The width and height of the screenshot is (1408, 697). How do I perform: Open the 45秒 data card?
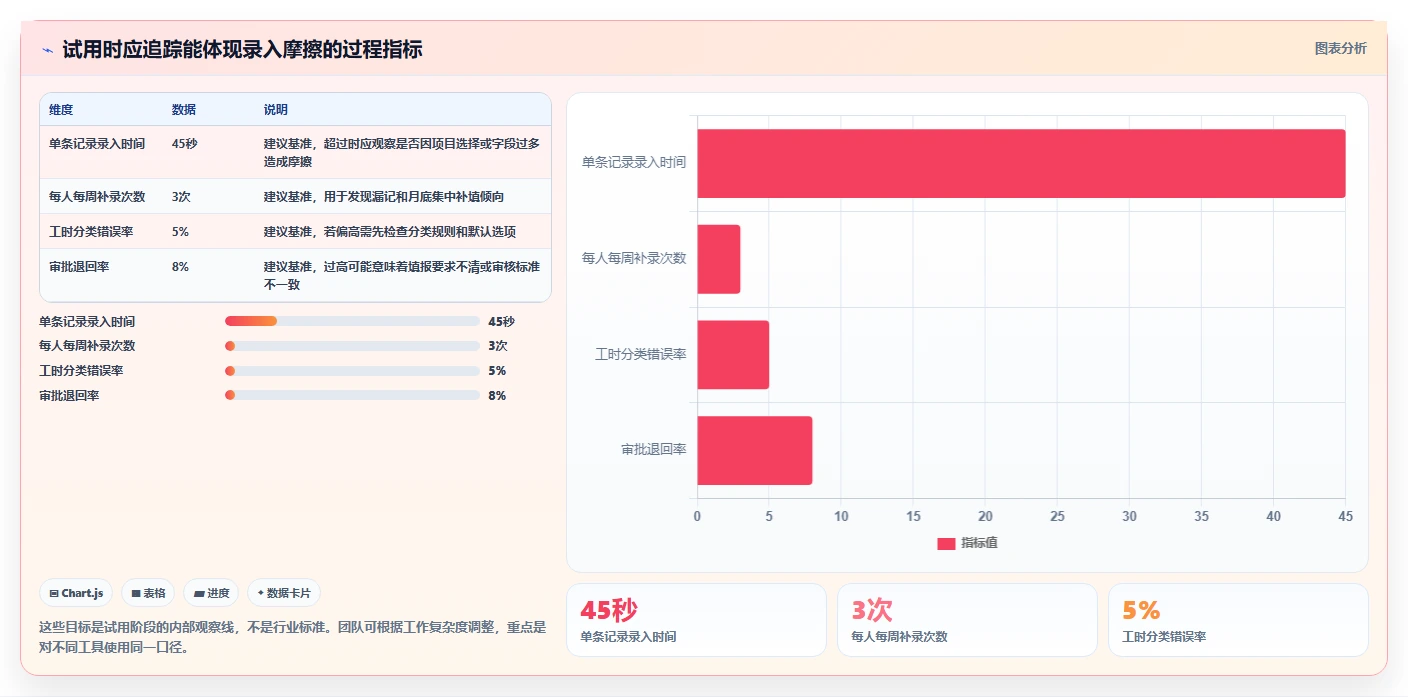[x=696, y=620]
